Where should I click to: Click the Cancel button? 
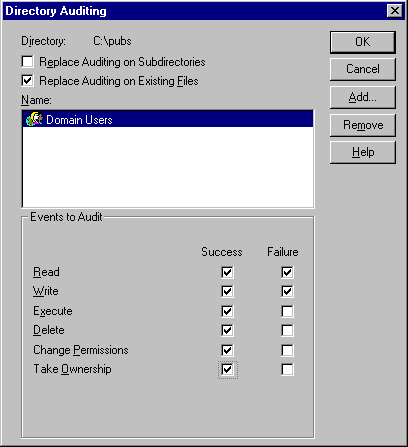(363, 69)
